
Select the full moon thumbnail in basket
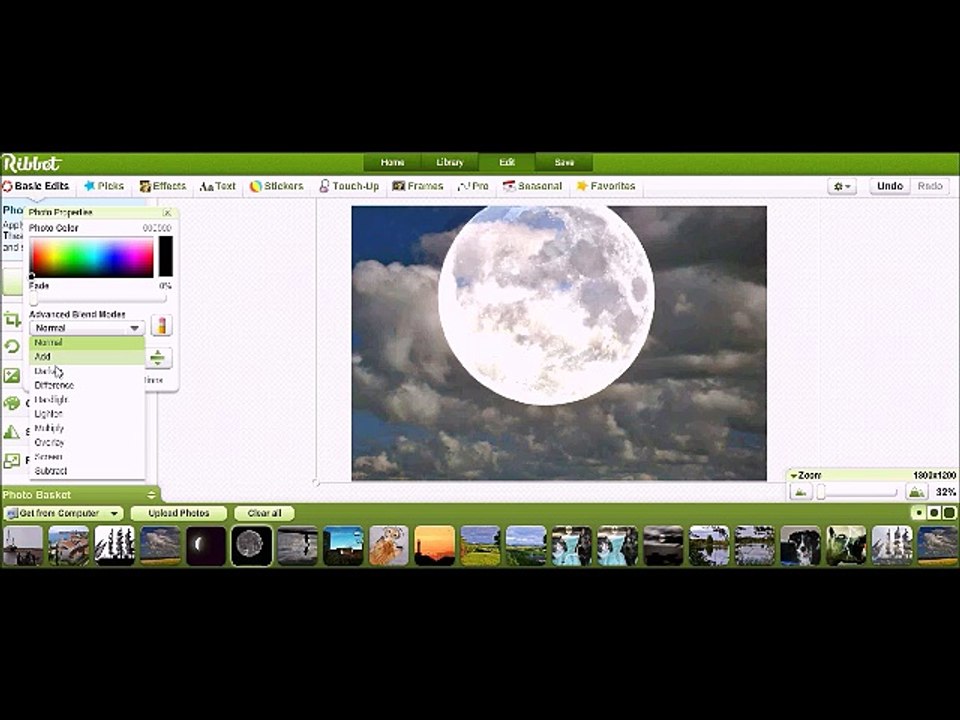pyautogui.click(x=251, y=545)
